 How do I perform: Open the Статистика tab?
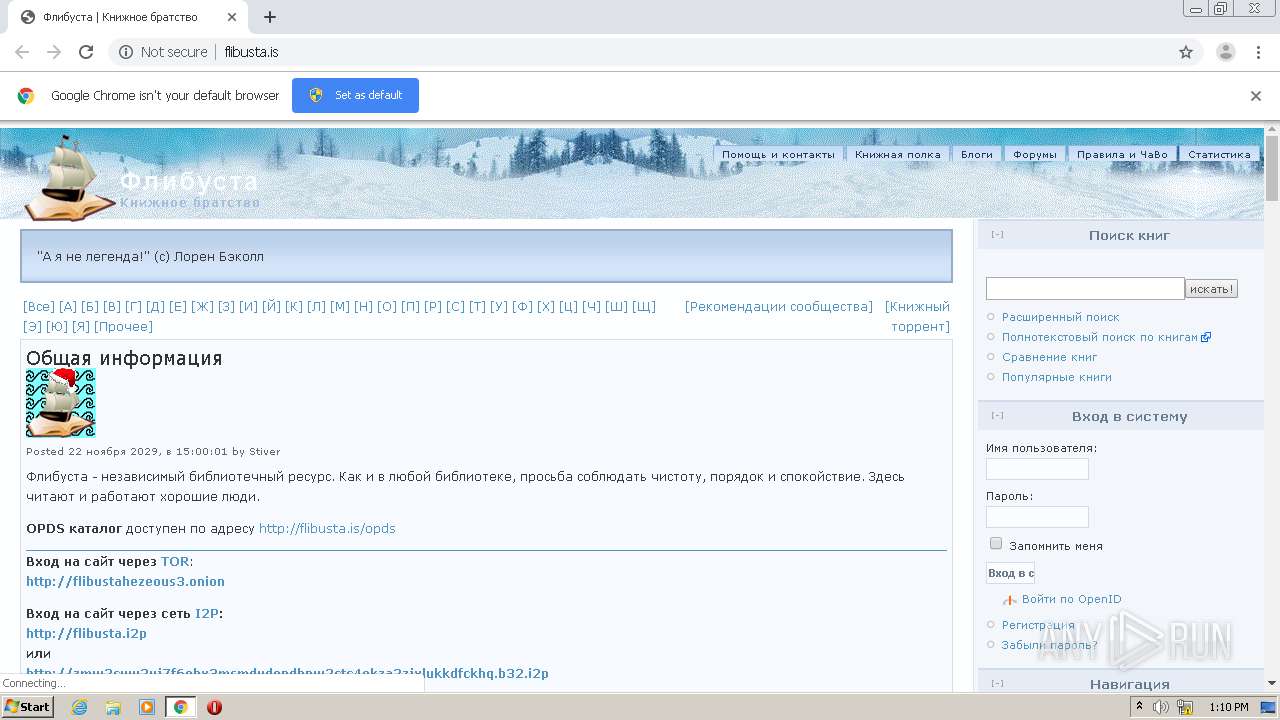coord(1219,154)
